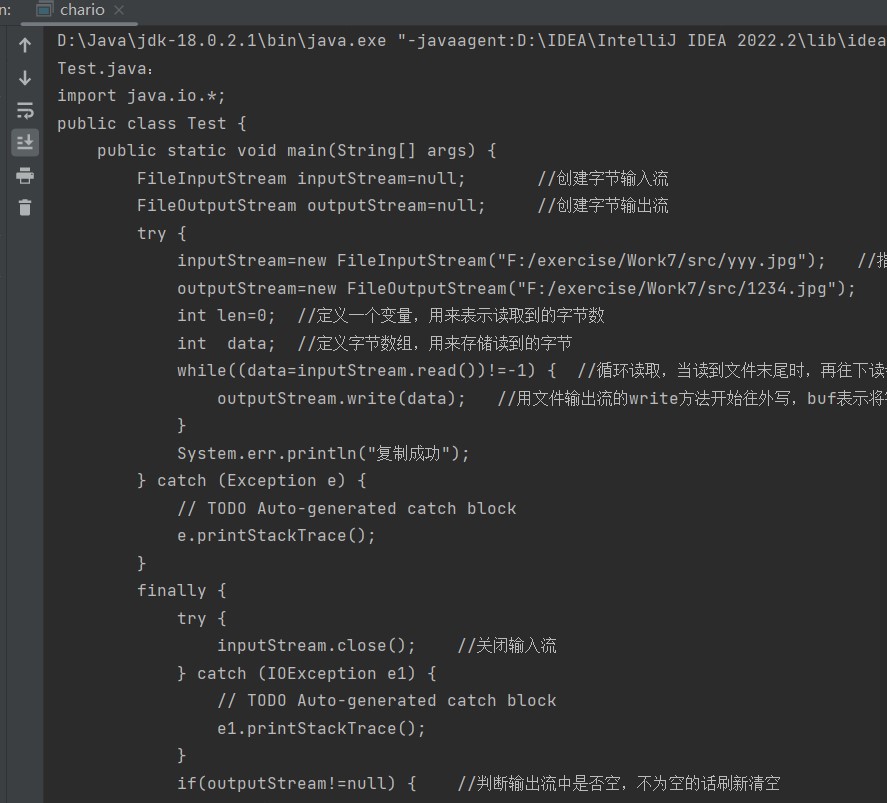Click the "import java.io.*;" line

(141, 96)
